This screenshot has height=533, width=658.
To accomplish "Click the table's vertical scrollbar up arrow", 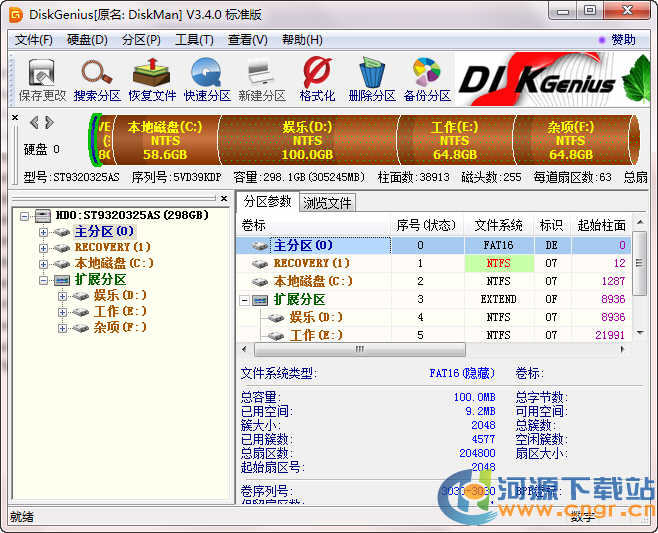I will tap(640, 222).
